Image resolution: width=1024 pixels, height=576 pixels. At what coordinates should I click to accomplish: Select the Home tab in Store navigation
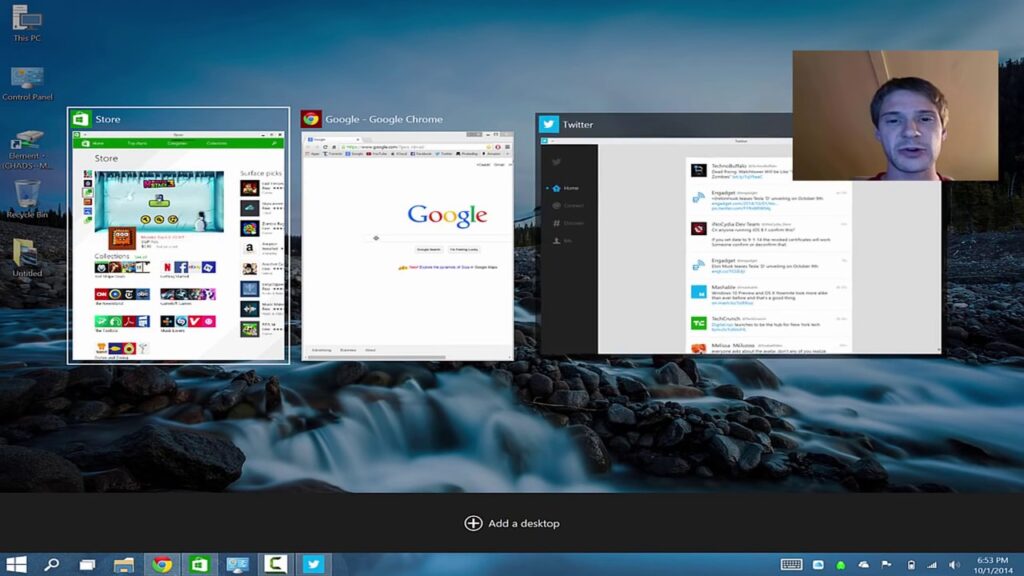(x=98, y=143)
